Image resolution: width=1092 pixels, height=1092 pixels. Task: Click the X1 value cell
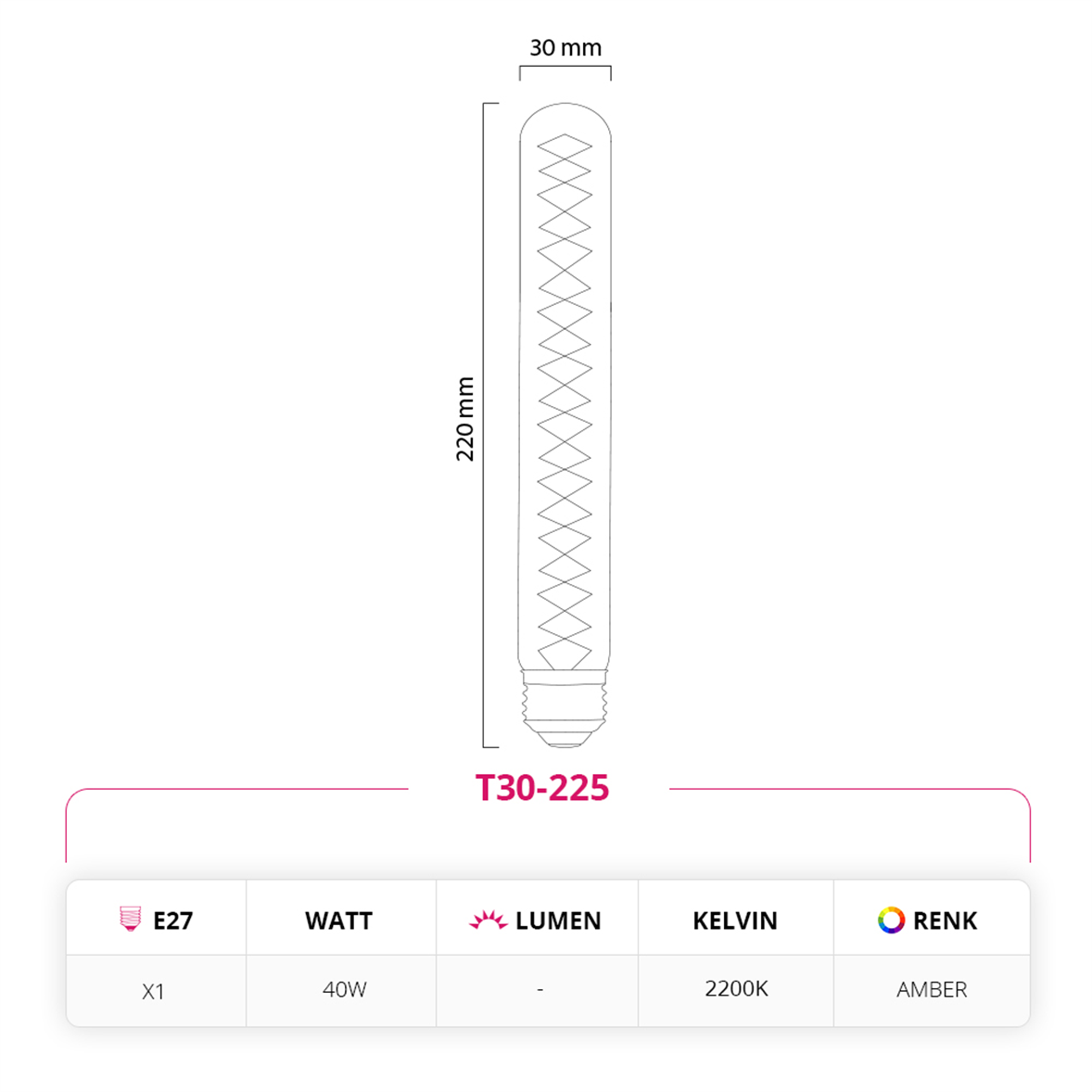point(154,991)
